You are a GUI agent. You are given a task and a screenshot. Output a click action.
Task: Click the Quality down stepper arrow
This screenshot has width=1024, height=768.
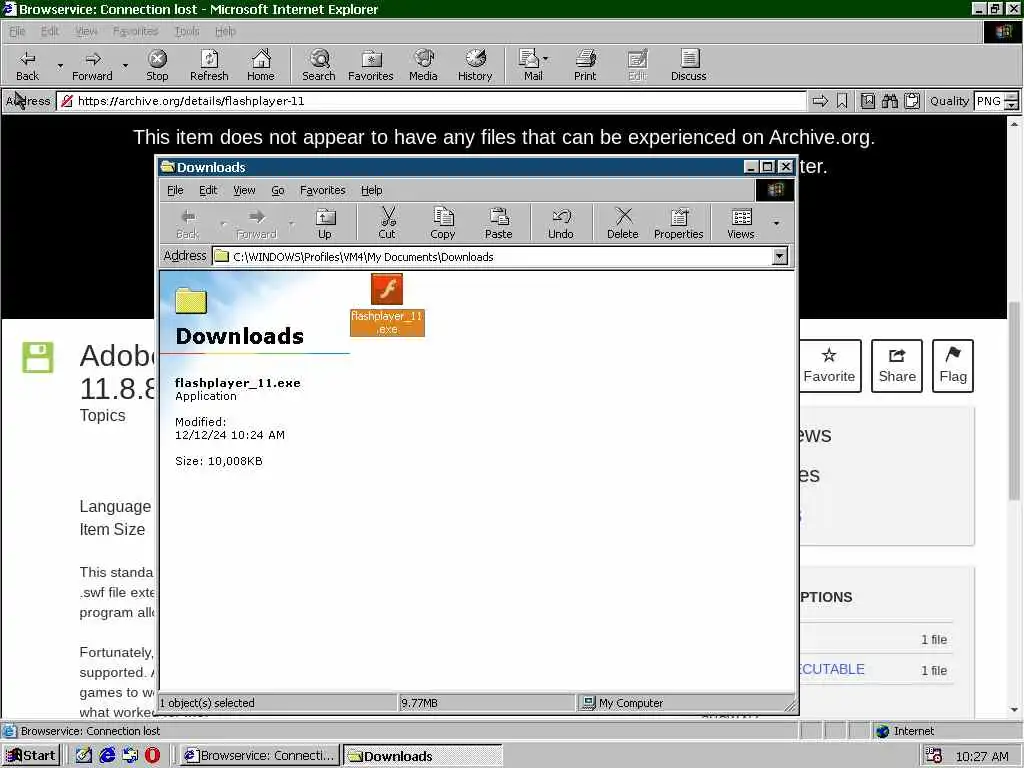1012,106
